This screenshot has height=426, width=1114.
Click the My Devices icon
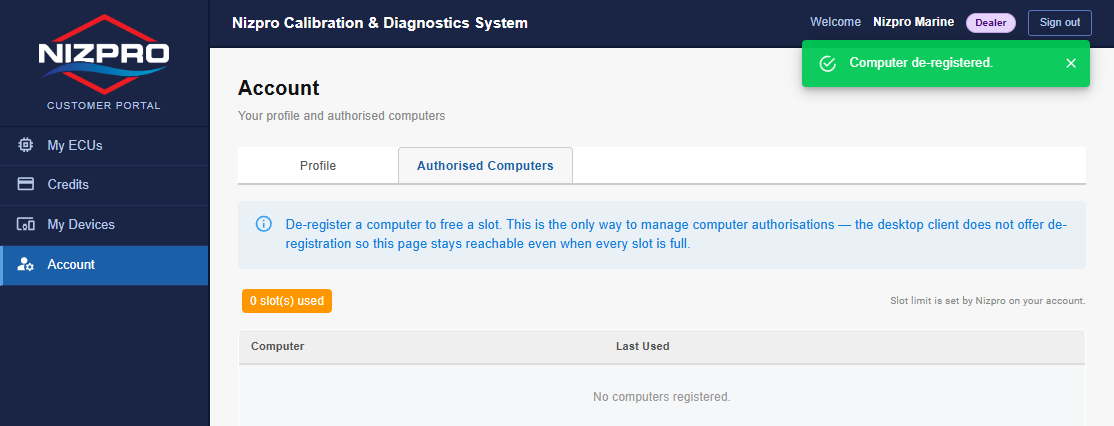click(26, 225)
